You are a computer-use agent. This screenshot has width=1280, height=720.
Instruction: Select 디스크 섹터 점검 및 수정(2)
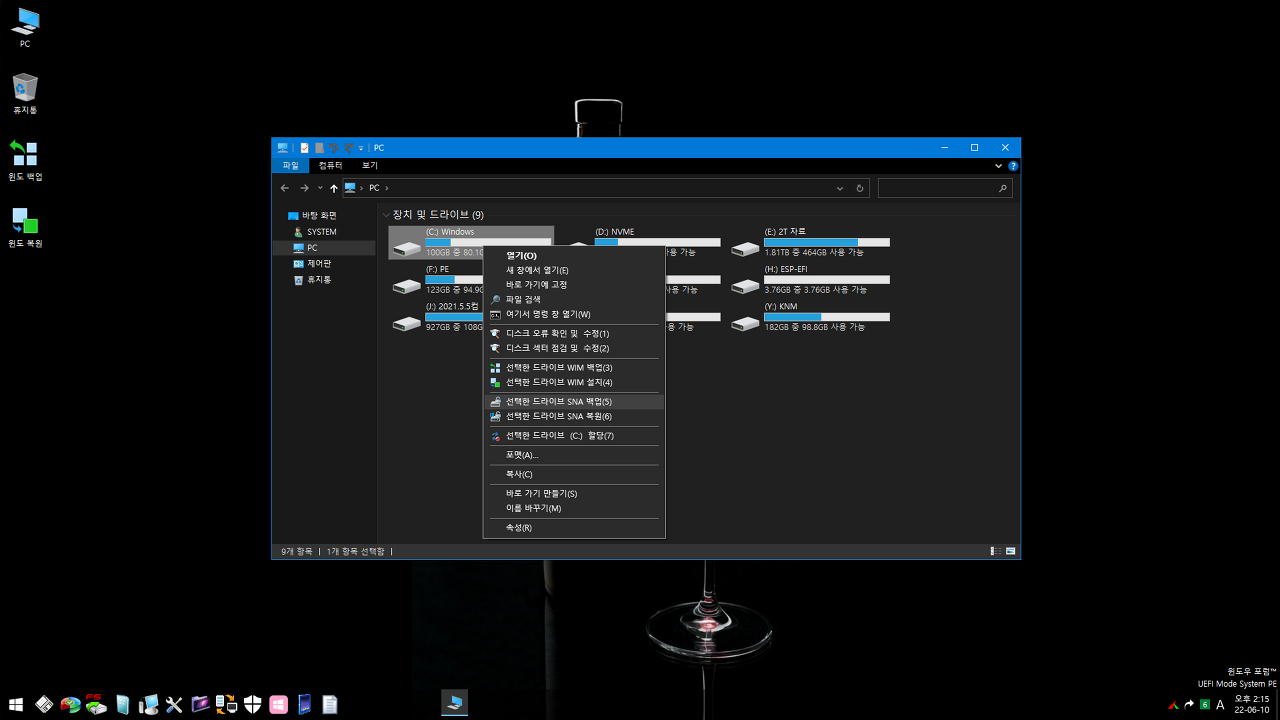point(574,348)
